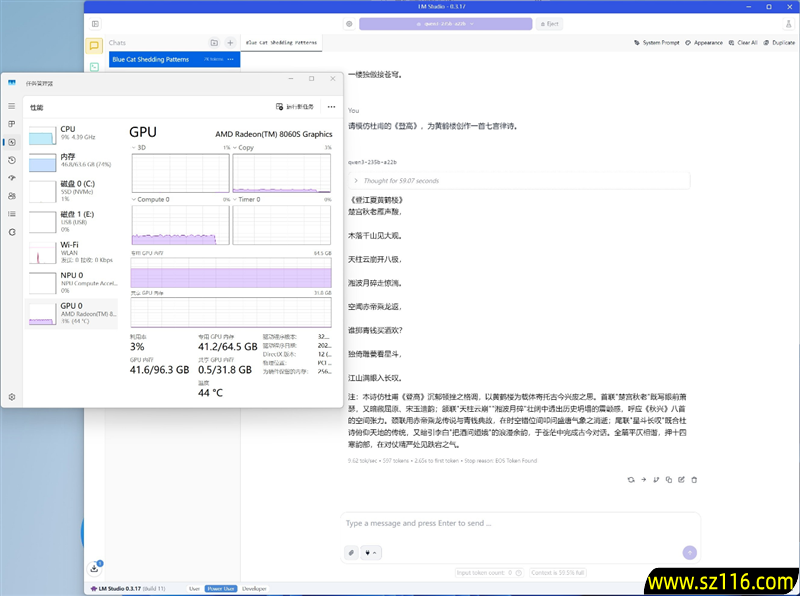Open Task Manager settings gear
800x596 pixels.
point(12,397)
